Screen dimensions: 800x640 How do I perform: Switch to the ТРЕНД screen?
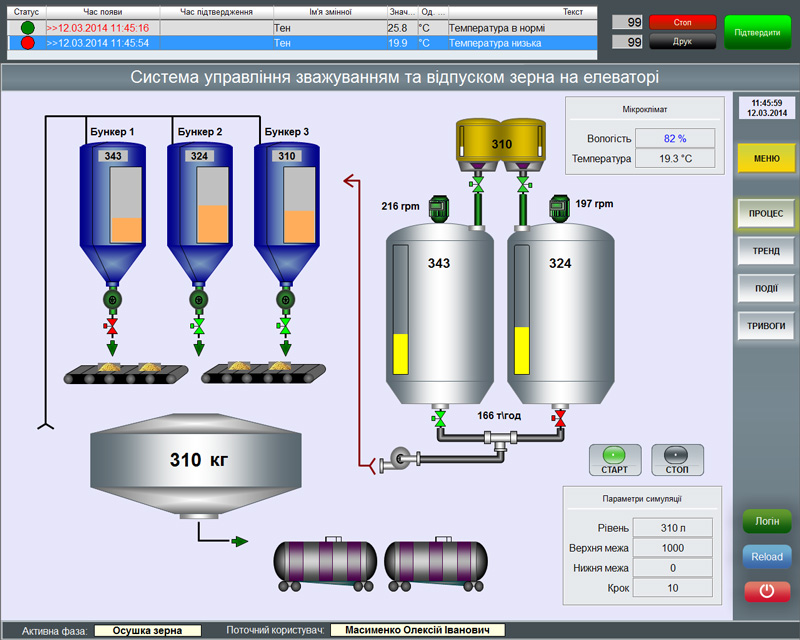pos(766,251)
